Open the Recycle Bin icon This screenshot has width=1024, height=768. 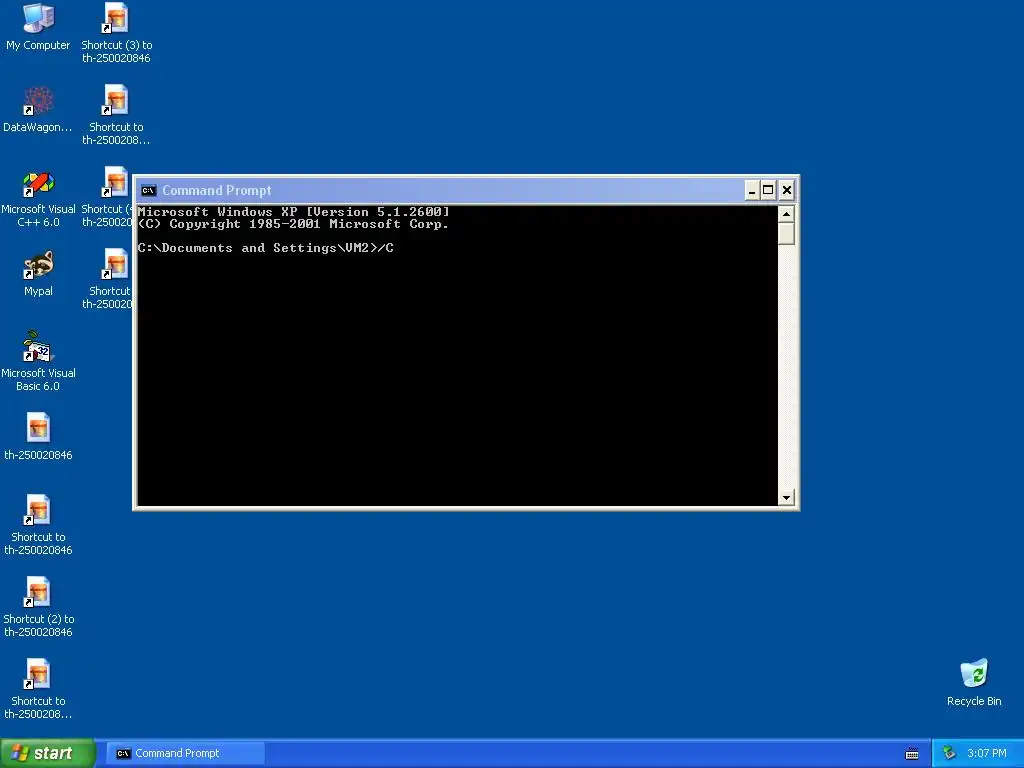click(974, 682)
